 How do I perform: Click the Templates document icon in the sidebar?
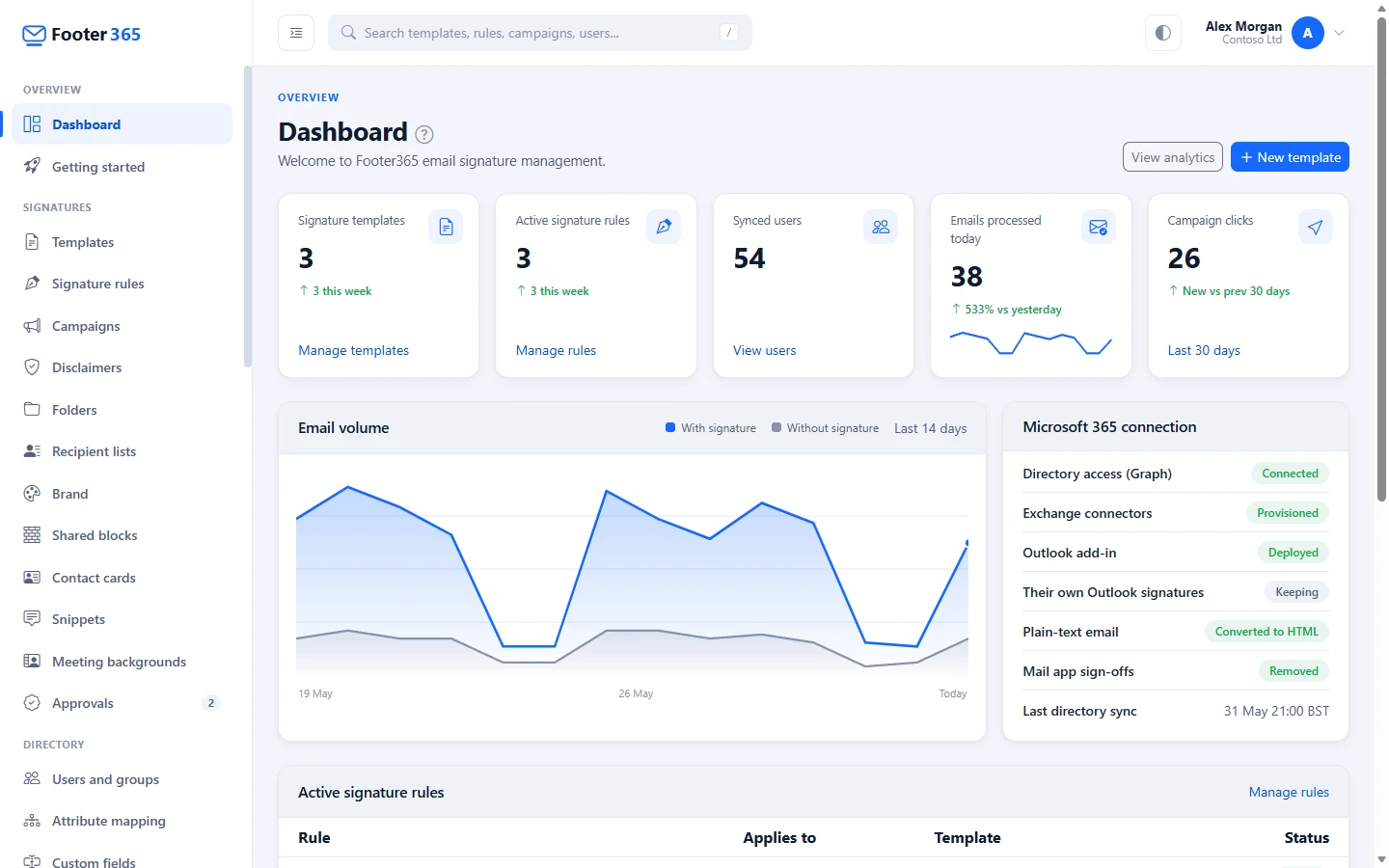(32, 242)
